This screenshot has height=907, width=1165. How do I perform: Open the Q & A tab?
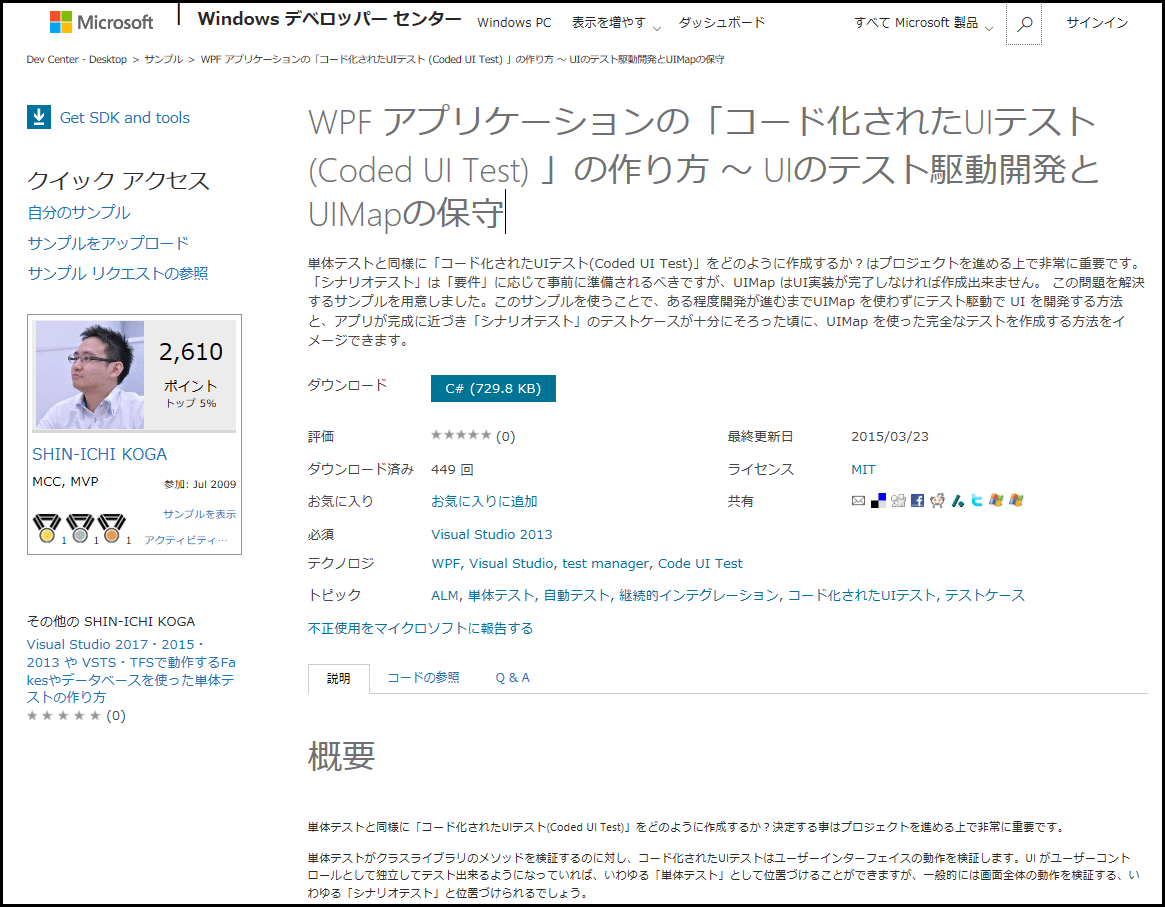click(512, 676)
